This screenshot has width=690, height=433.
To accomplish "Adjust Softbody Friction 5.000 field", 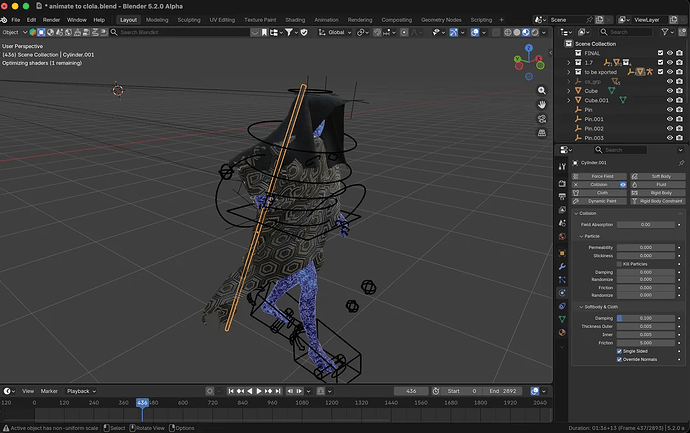I will coord(646,343).
